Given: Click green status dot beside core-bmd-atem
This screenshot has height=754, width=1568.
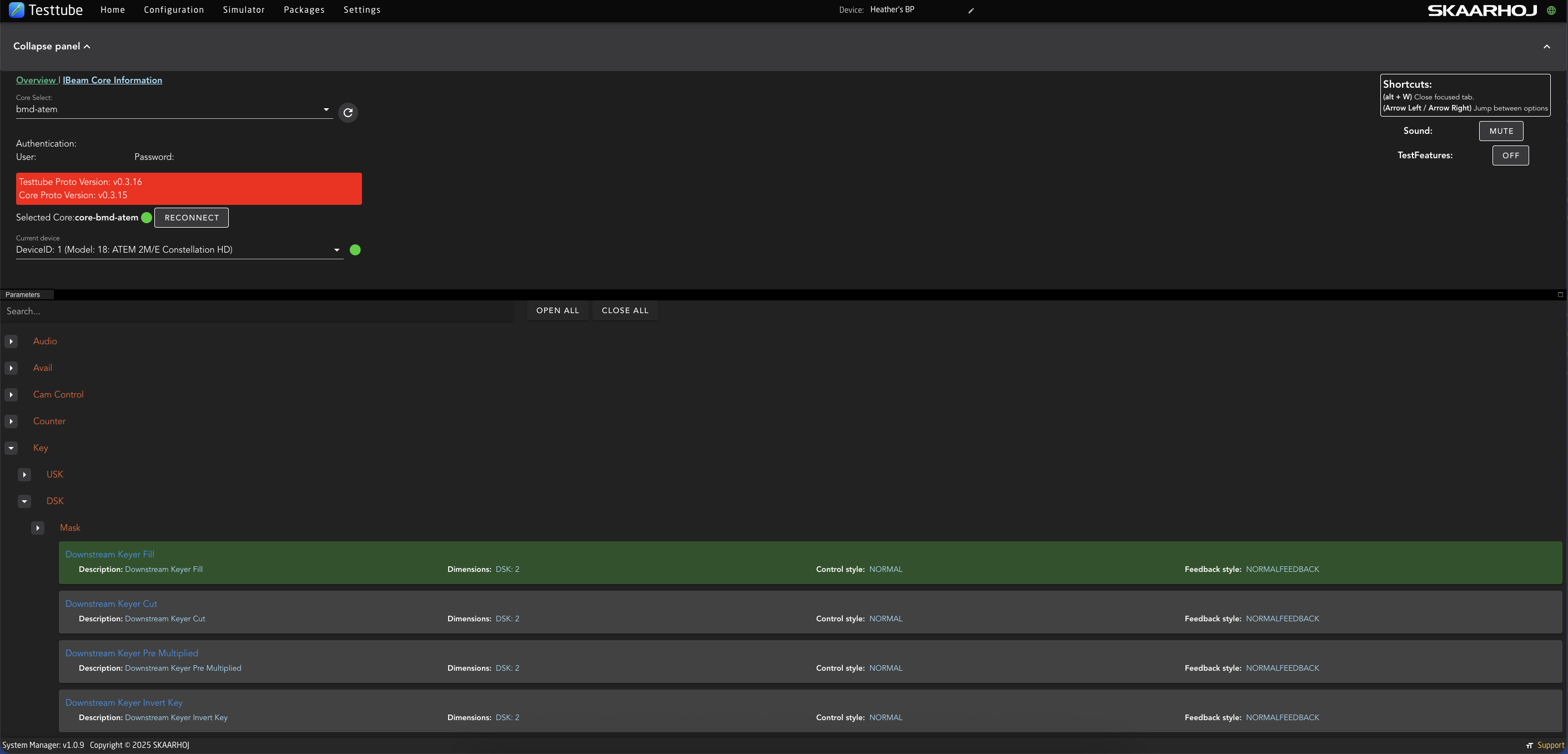Looking at the screenshot, I should point(147,218).
